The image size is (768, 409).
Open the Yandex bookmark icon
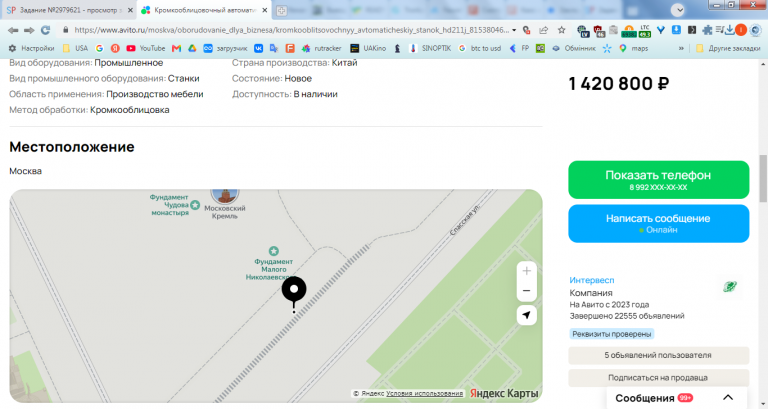(115, 48)
